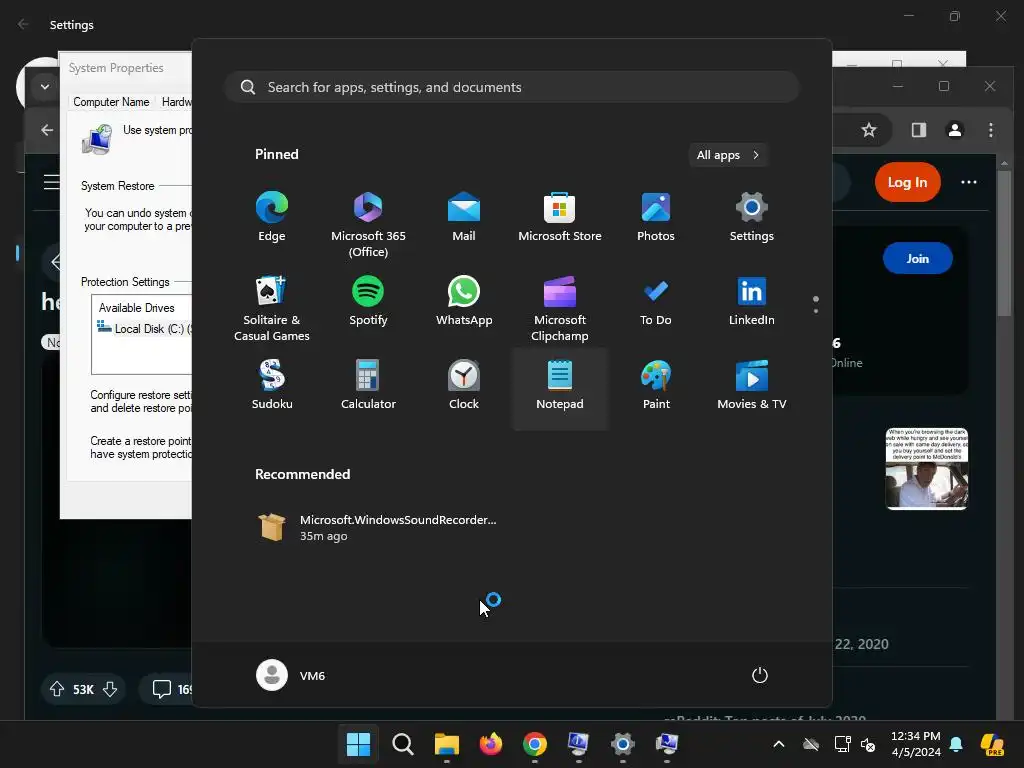Image resolution: width=1024 pixels, height=768 pixels.
Task: Open the VM6 user account menu
Action: click(291, 675)
